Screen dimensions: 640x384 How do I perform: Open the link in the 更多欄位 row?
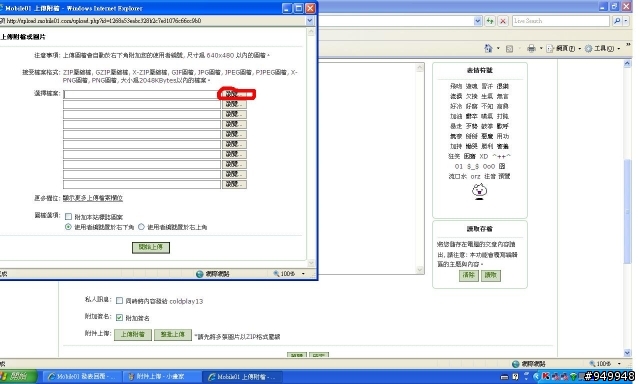pyautogui.click(x=93, y=198)
